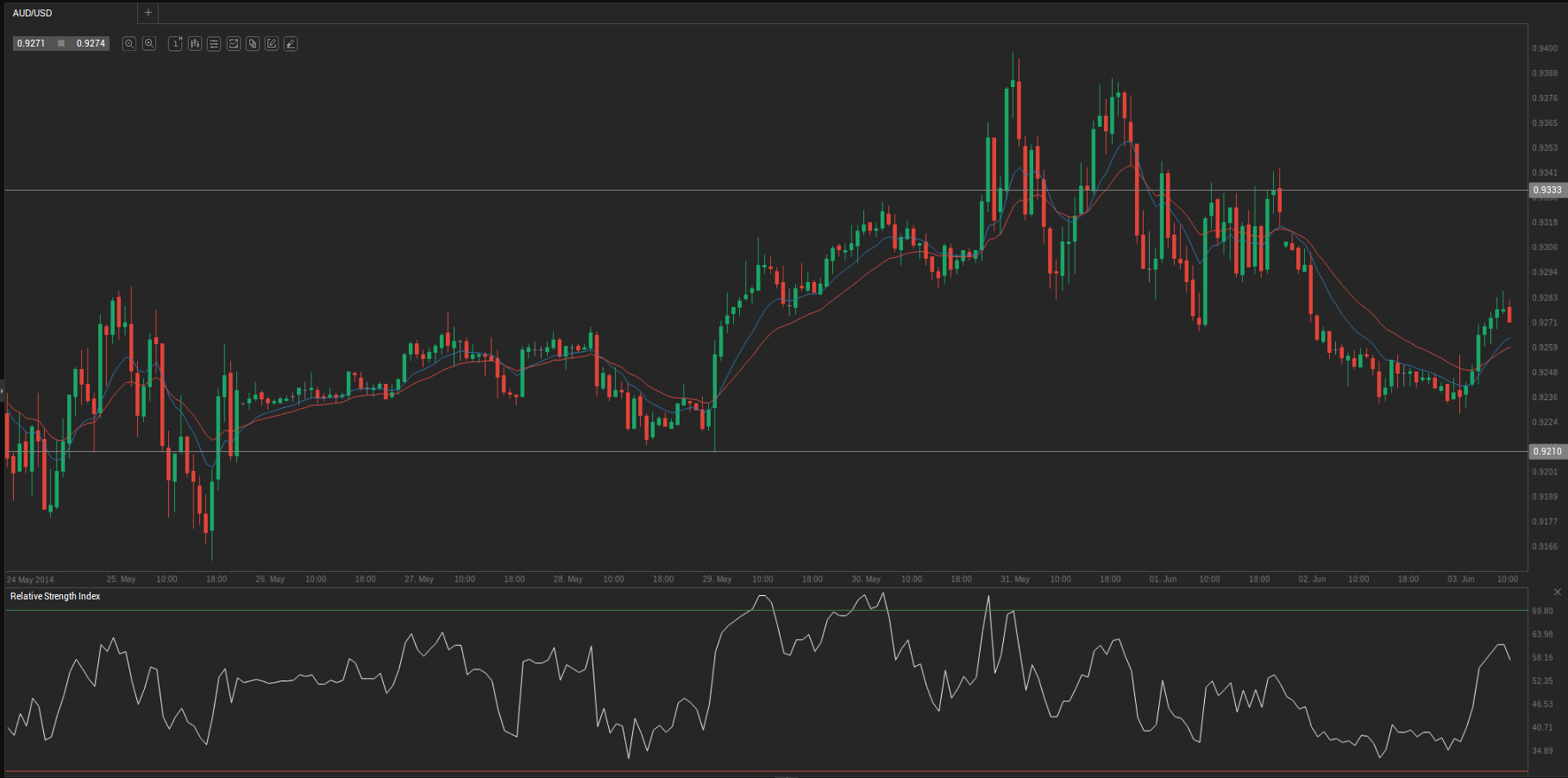Screen dimensions: 1568x778
Task: Click the Relative Strength Index label
Action: 55,596
